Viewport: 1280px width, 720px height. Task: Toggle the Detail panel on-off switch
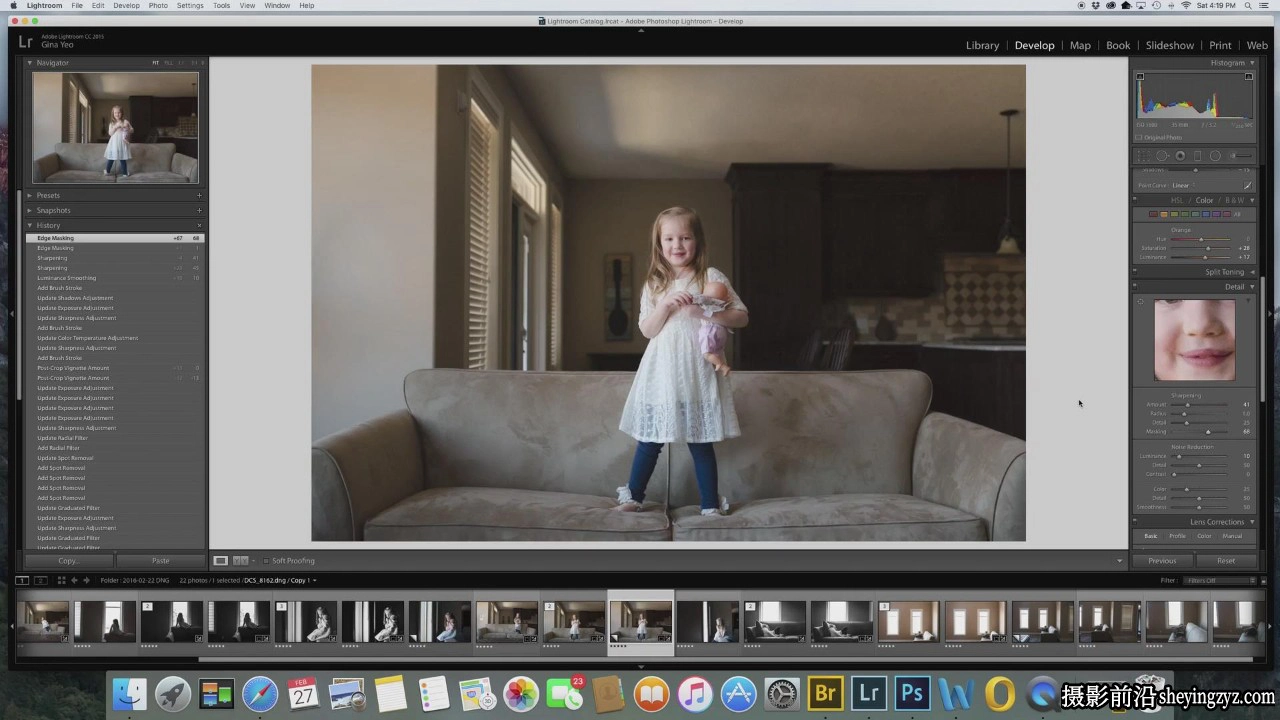click(1136, 287)
